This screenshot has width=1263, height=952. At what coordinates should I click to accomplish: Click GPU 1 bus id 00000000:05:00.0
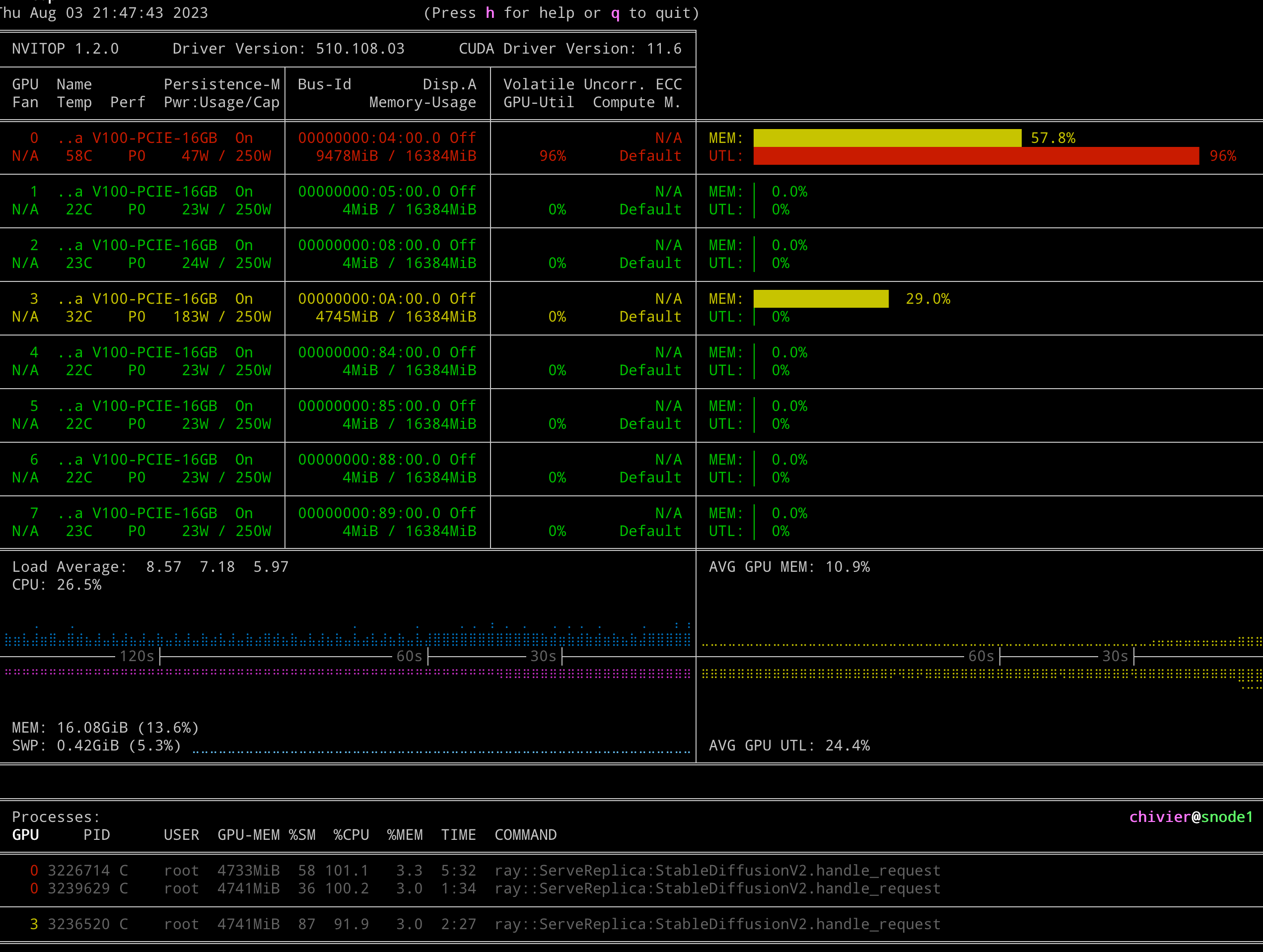369,192
